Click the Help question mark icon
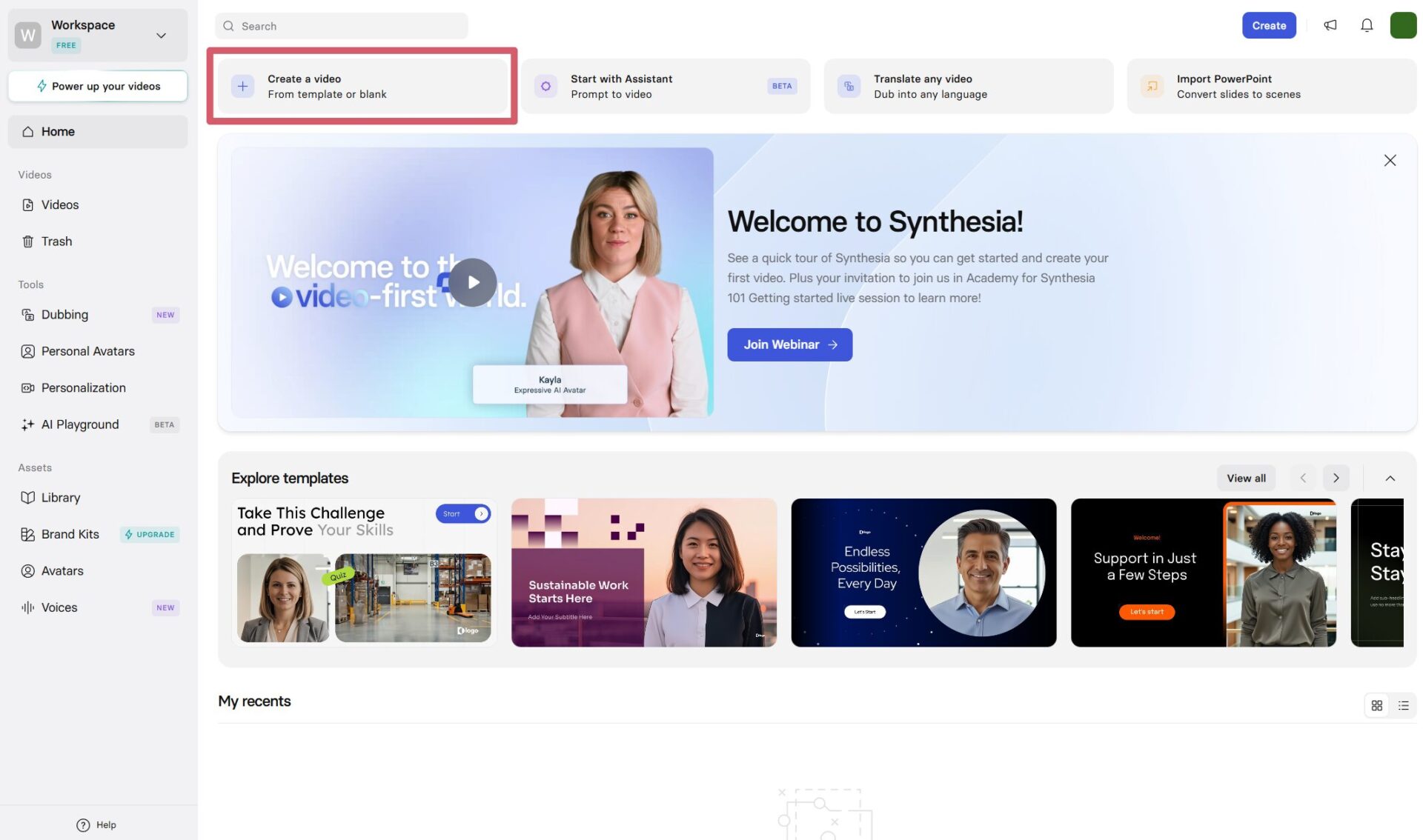The width and height of the screenshot is (1423, 840). pos(83,825)
